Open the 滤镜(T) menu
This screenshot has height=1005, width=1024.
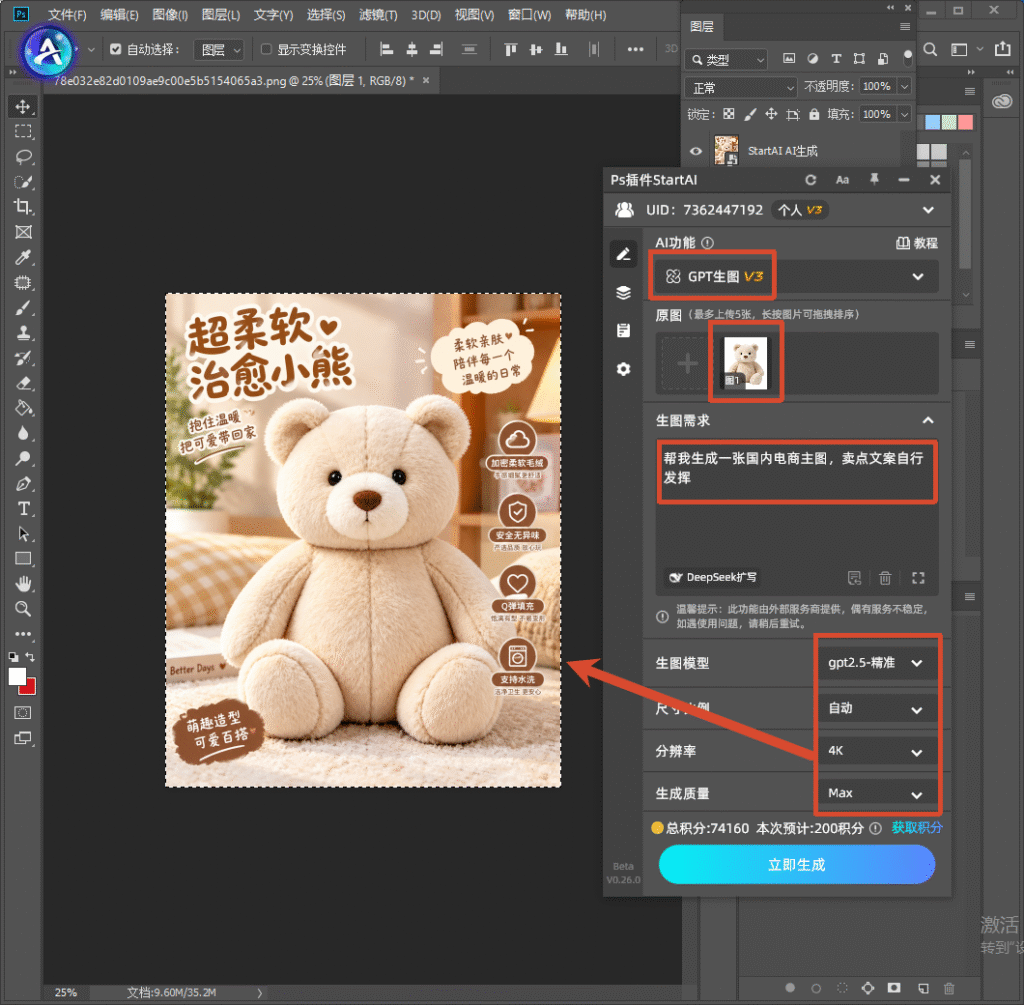pyautogui.click(x=378, y=14)
